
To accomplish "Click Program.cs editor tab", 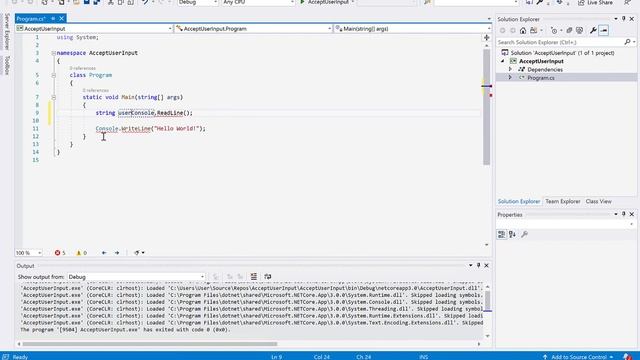I will pos(31,18).
